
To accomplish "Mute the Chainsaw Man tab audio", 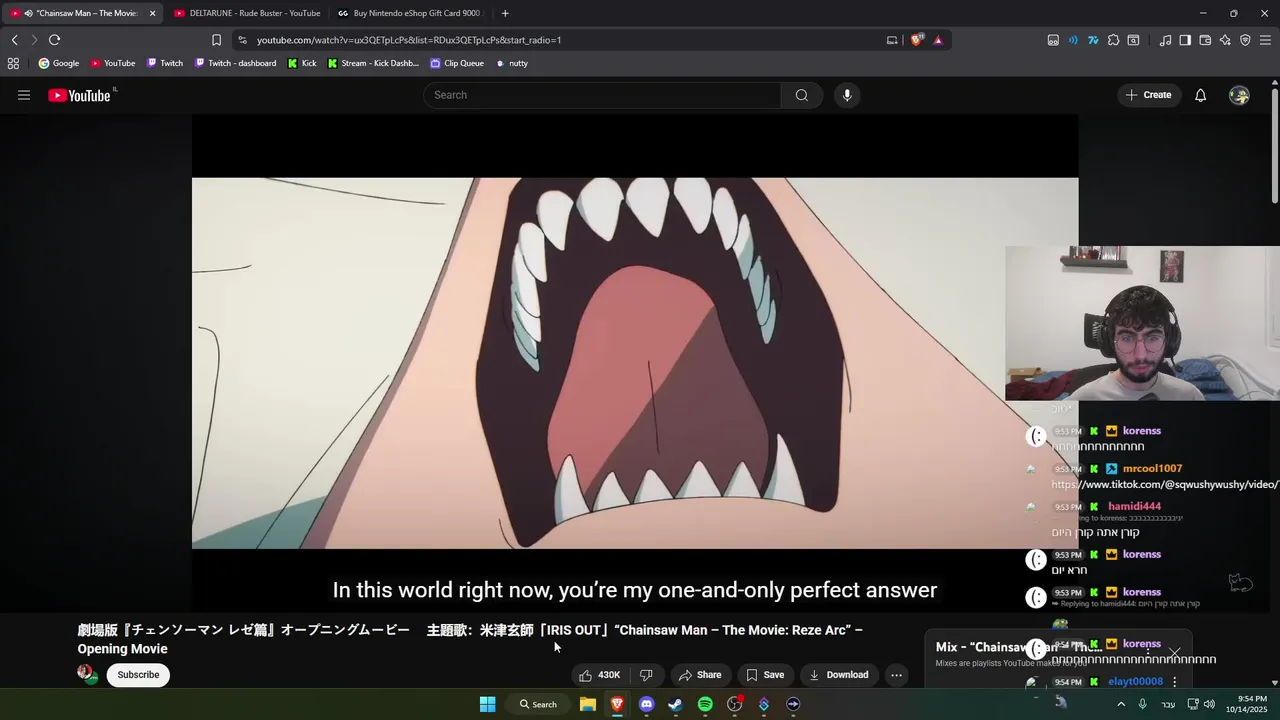I will coord(28,13).
